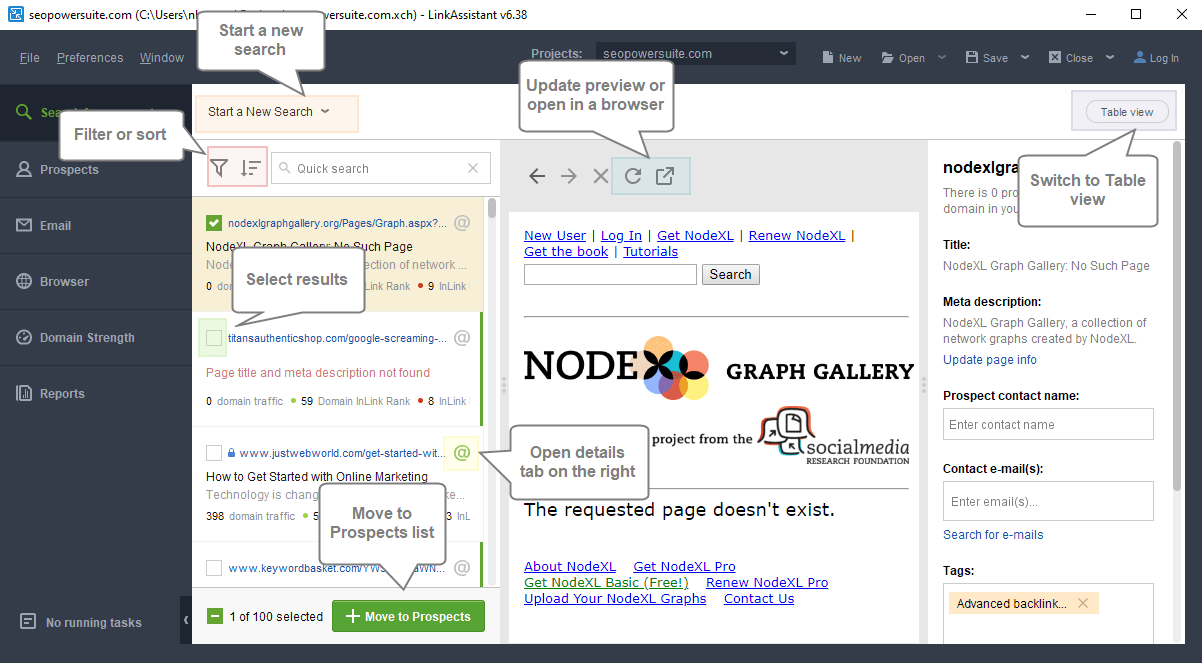
Task: Uncheck the nodexlgraphgallery.org result checkbox
Action: pos(214,223)
